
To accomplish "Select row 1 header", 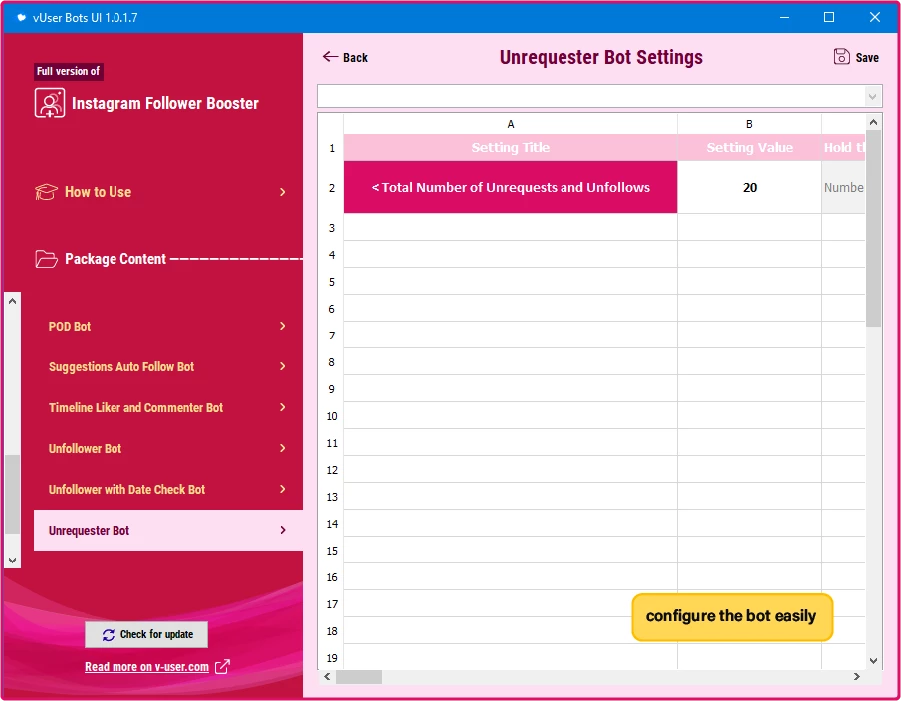I will click(332, 148).
